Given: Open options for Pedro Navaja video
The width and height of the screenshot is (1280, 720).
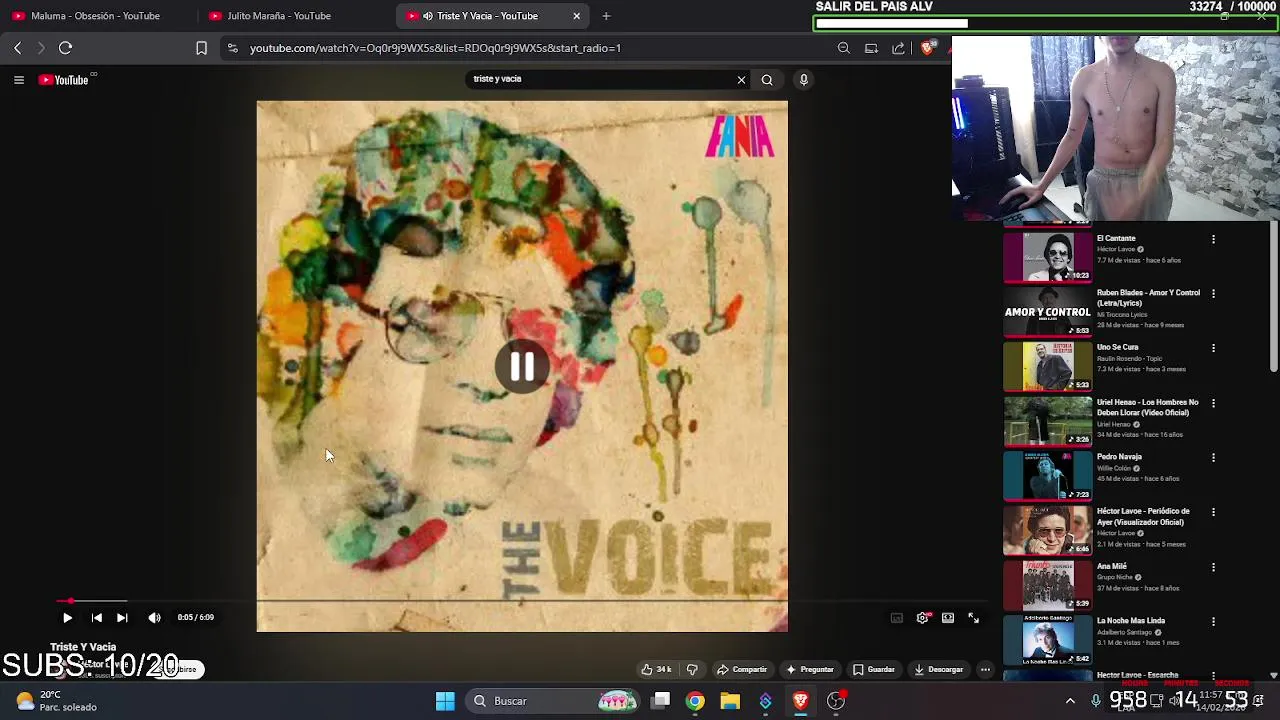Looking at the screenshot, I should (1213, 458).
